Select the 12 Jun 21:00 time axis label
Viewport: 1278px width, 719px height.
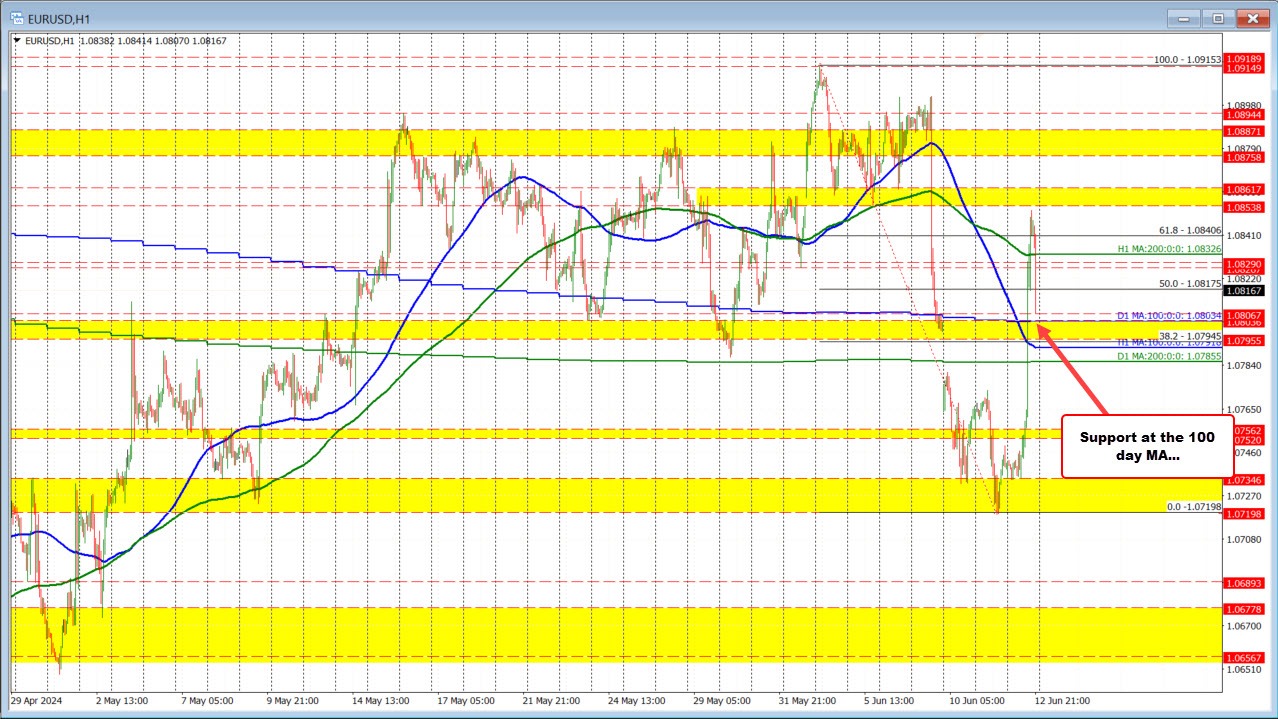[x=1063, y=701]
